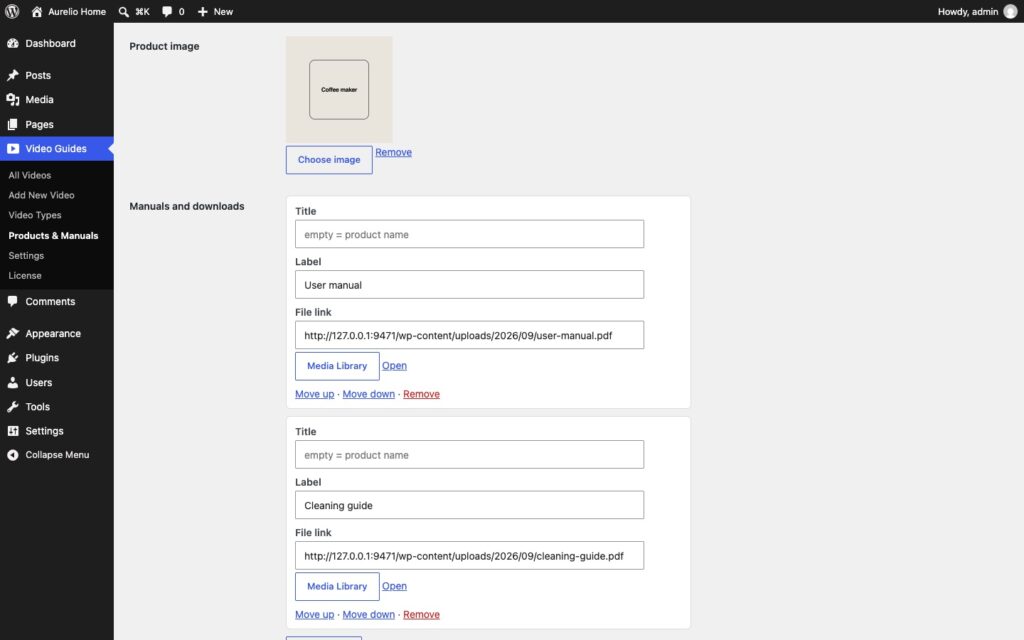The image size is (1024, 640).
Task: Remove the User manual entry
Action: (x=421, y=394)
